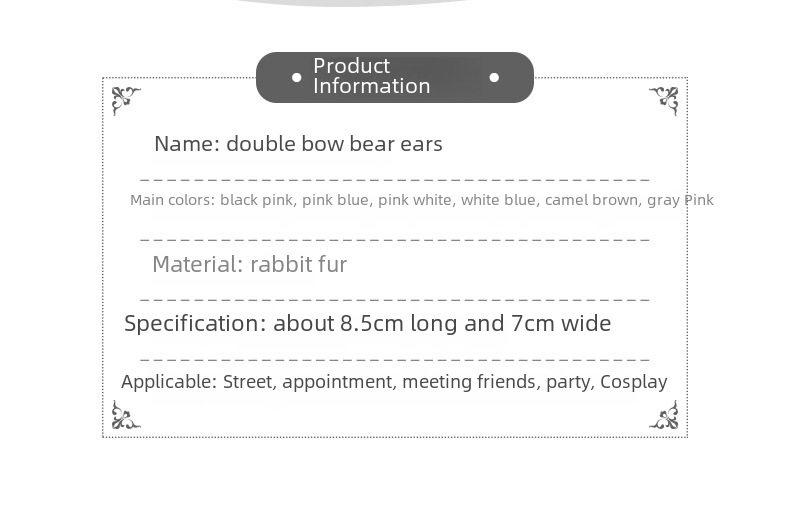790x521 pixels.
Task: Click the word "Cosplay" in Applicable line
Action: click(x=633, y=382)
